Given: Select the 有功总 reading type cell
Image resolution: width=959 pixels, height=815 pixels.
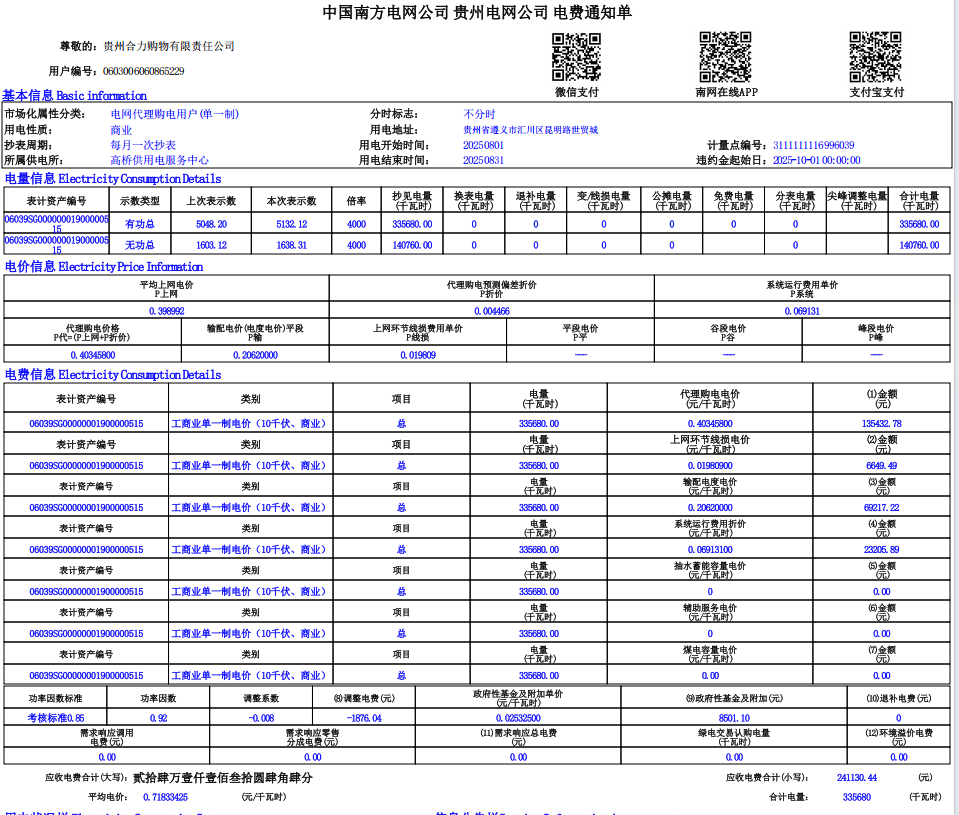Looking at the screenshot, I should coord(139,225).
